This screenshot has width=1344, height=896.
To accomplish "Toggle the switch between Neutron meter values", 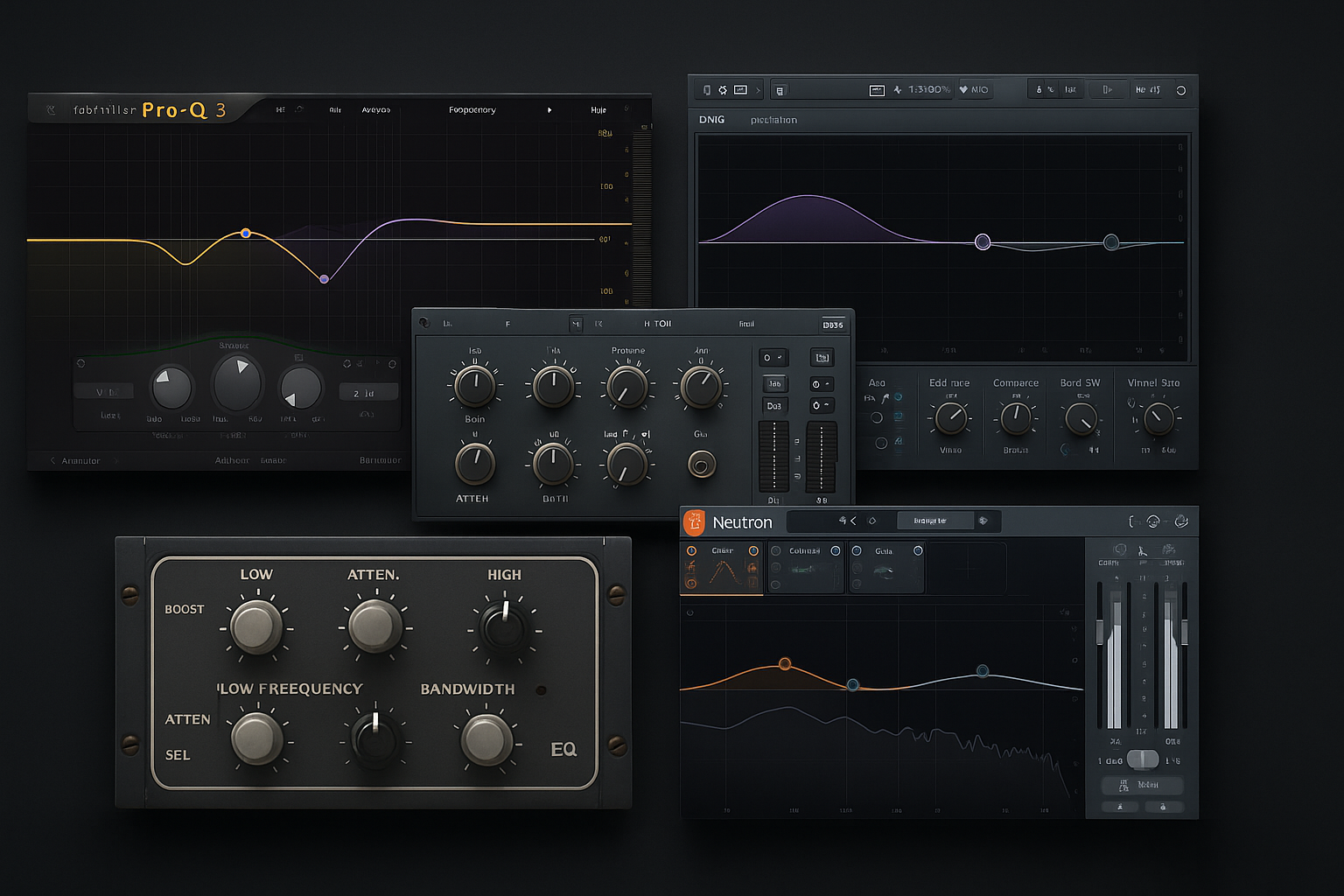I will [1142, 759].
